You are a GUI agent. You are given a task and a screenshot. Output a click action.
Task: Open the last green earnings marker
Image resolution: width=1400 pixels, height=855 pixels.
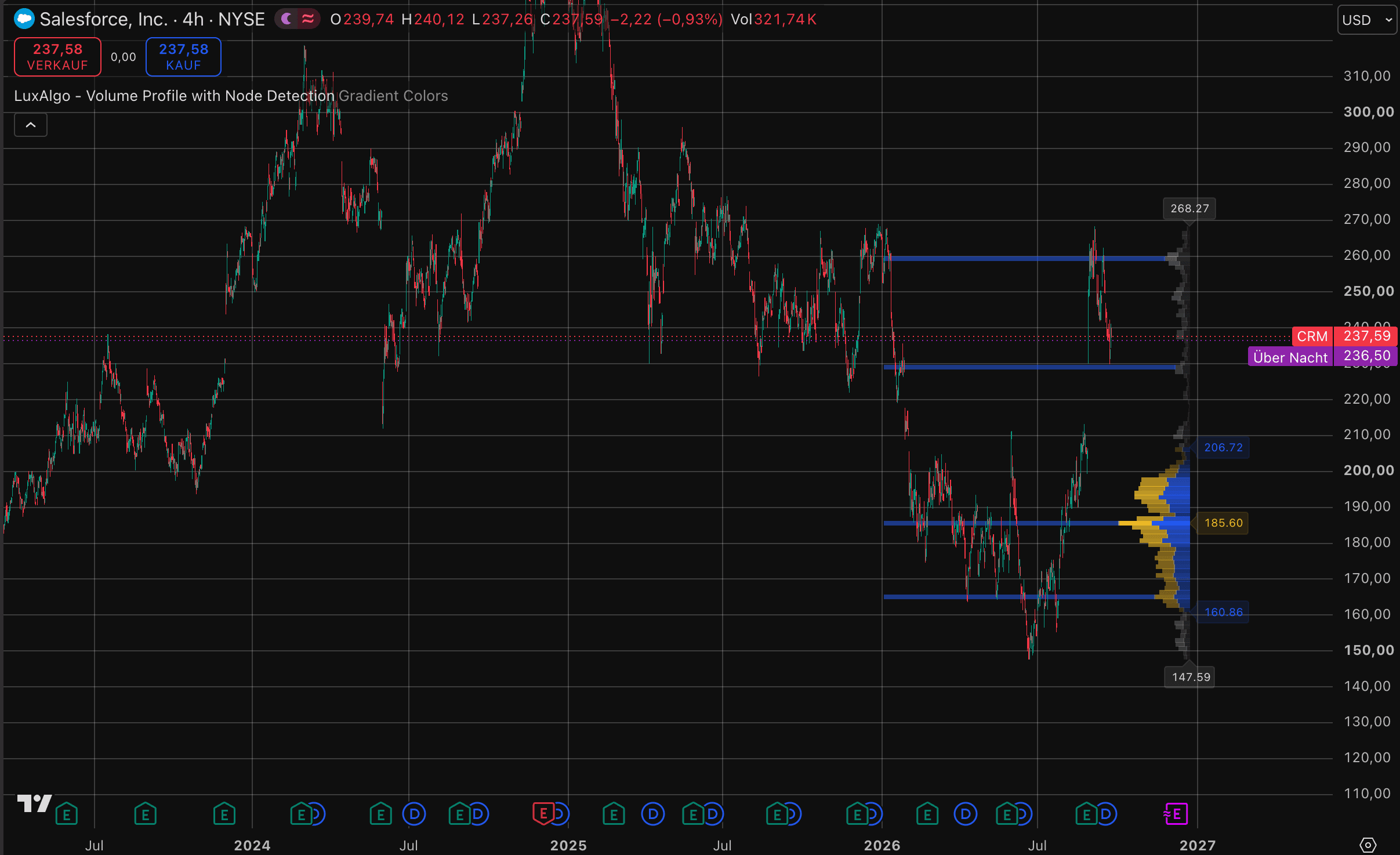[x=1086, y=814]
